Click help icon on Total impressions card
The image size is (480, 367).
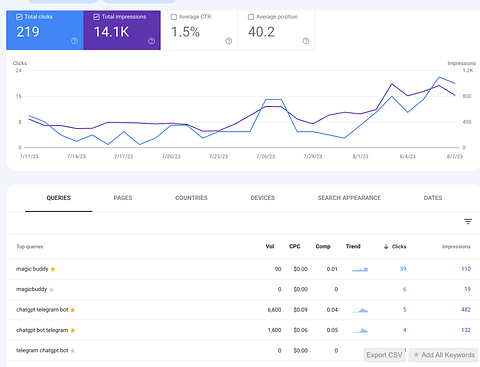[x=151, y=41]
